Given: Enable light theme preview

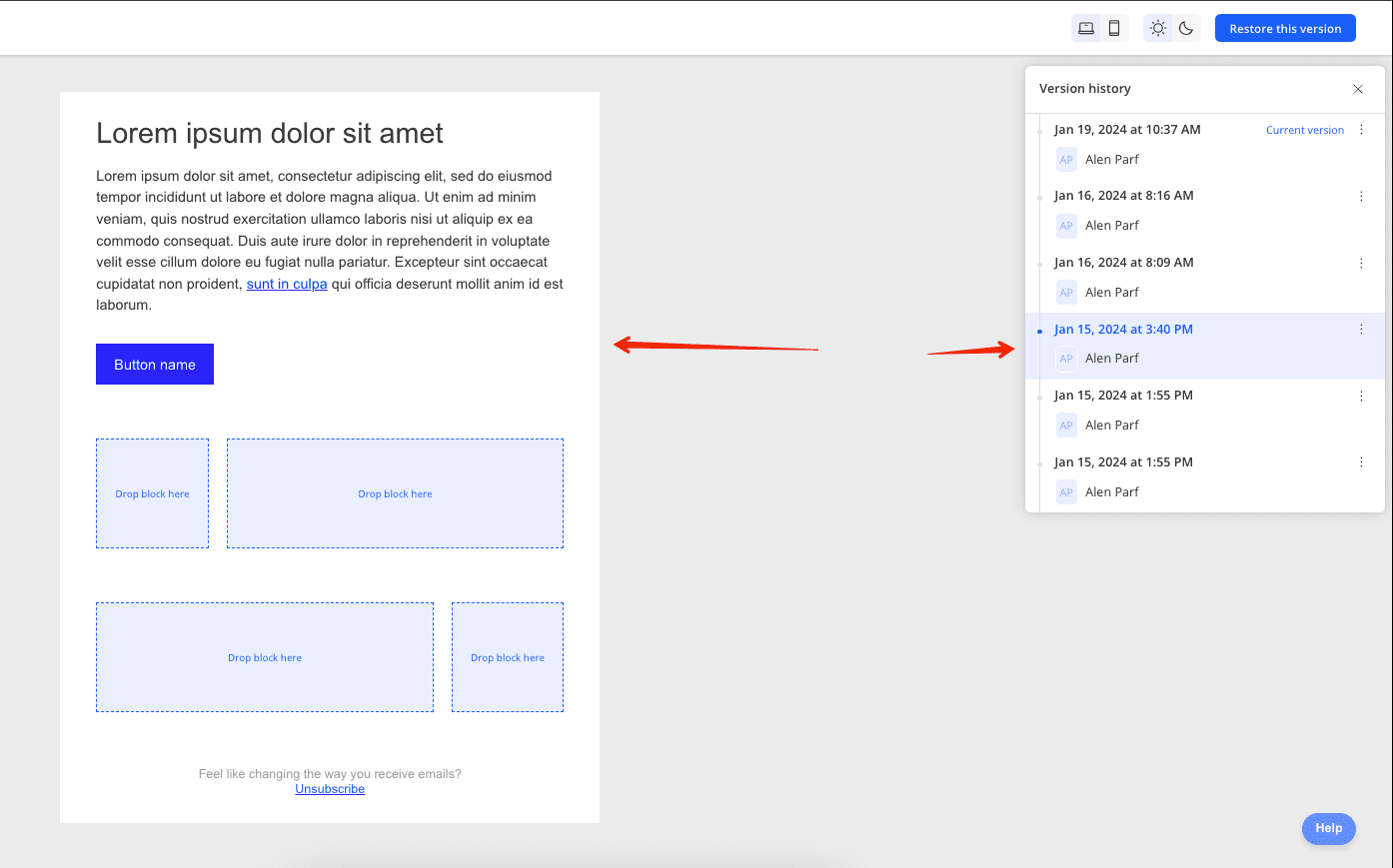Looking at the screenshot, I should 1158,28.
